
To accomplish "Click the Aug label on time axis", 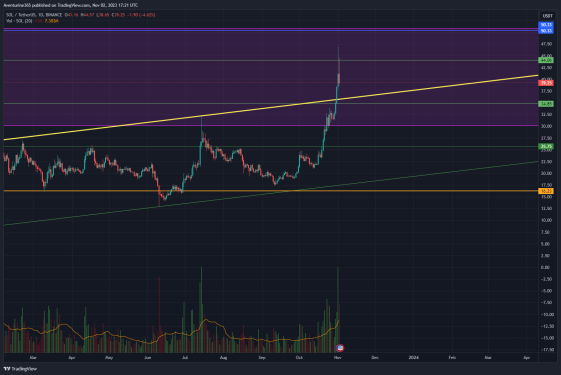I will click(223, 357).
